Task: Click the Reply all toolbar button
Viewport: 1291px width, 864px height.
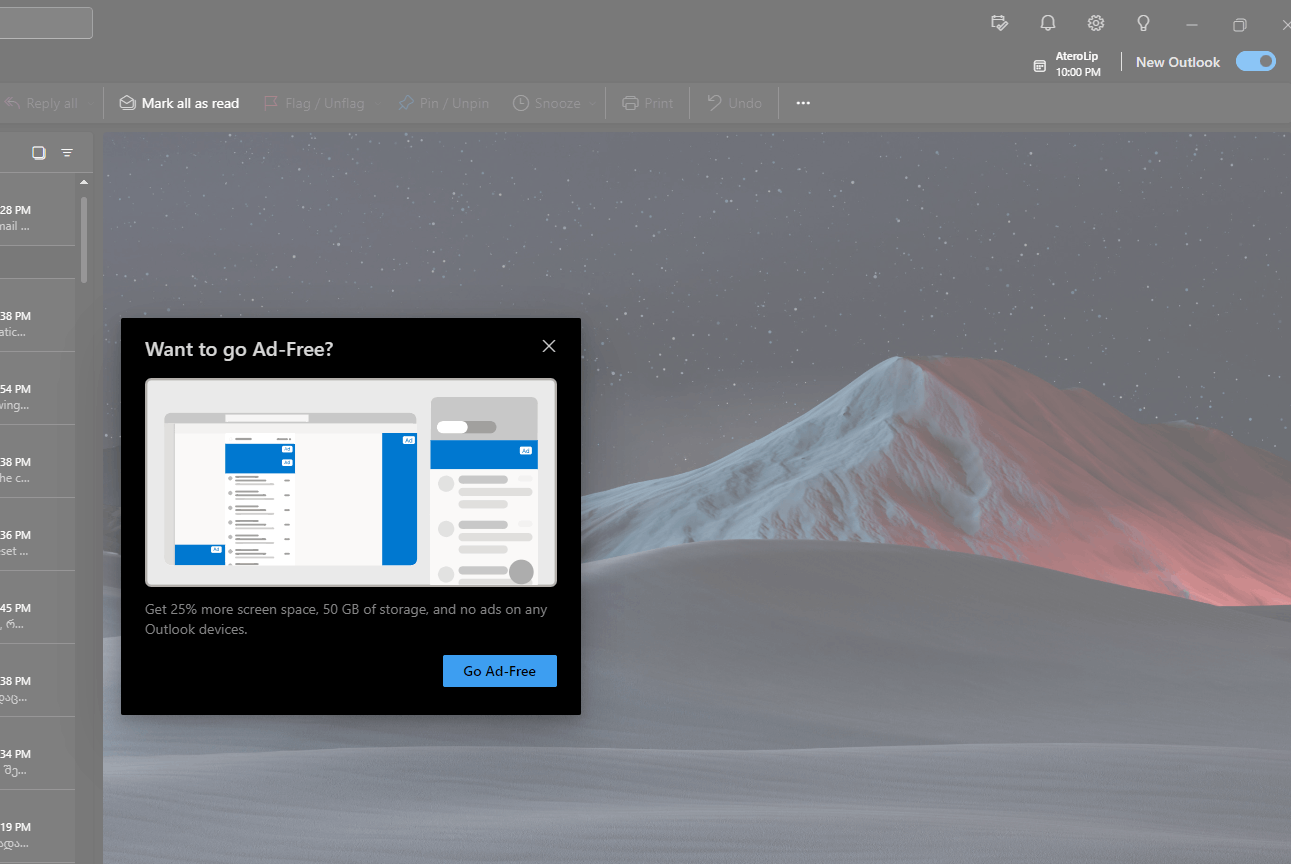Action: pos(41,103)
